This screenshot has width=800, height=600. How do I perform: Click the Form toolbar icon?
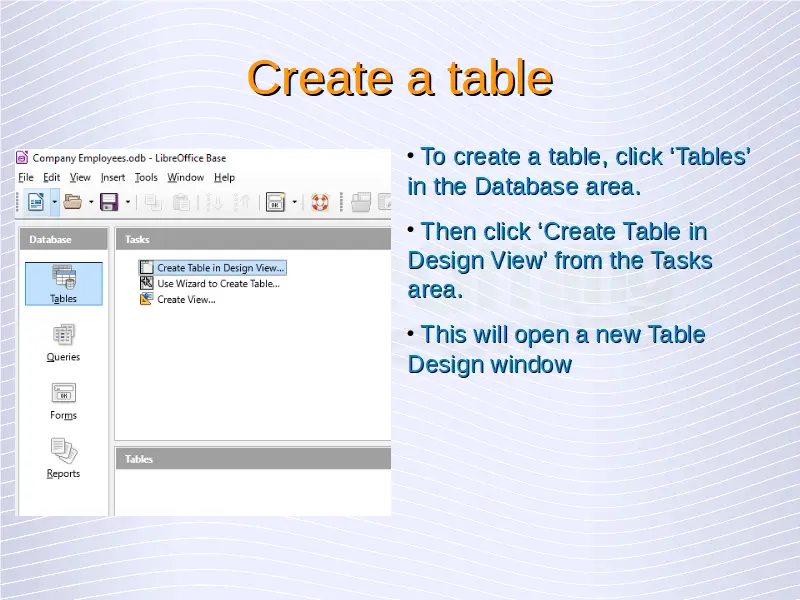(x=276, y=202)
